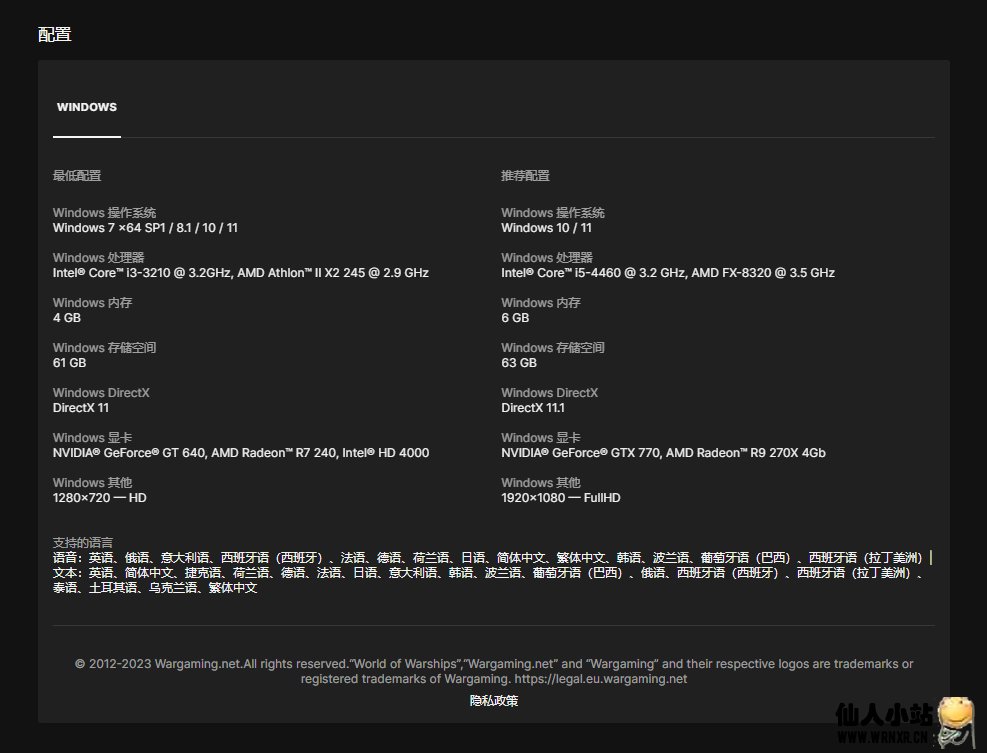Click the 推荐配置 column heading
The width and height of the screenshot is (987, 753).
click(525, 176)
